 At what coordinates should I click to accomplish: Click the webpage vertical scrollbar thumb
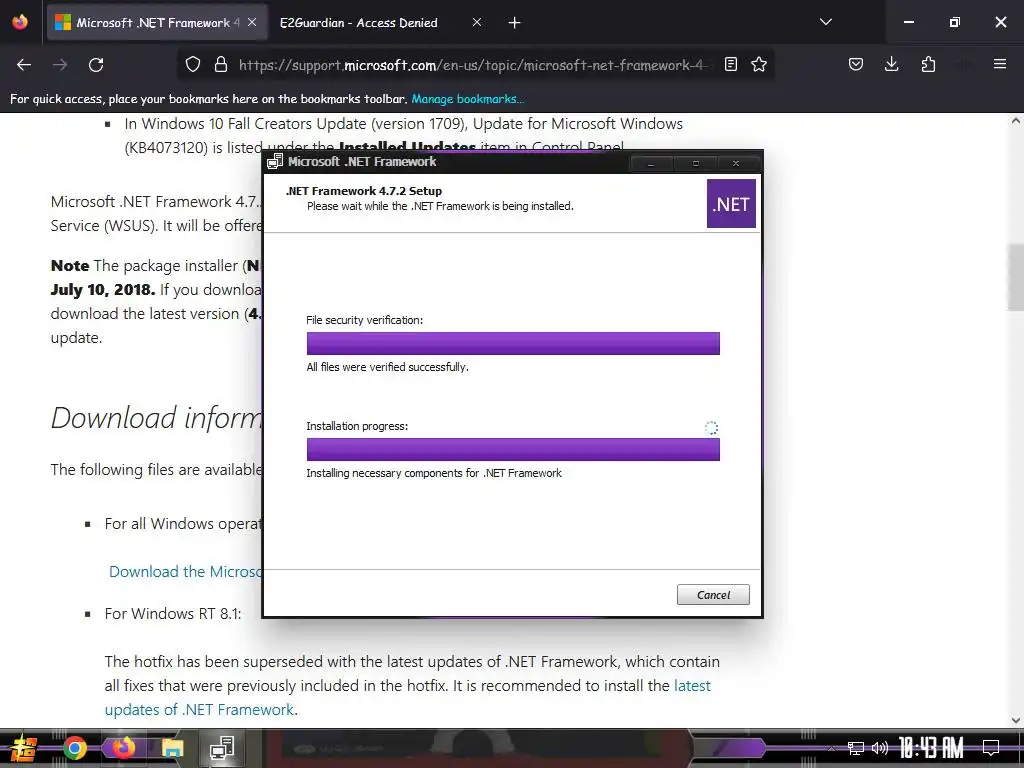(1016, 277)
